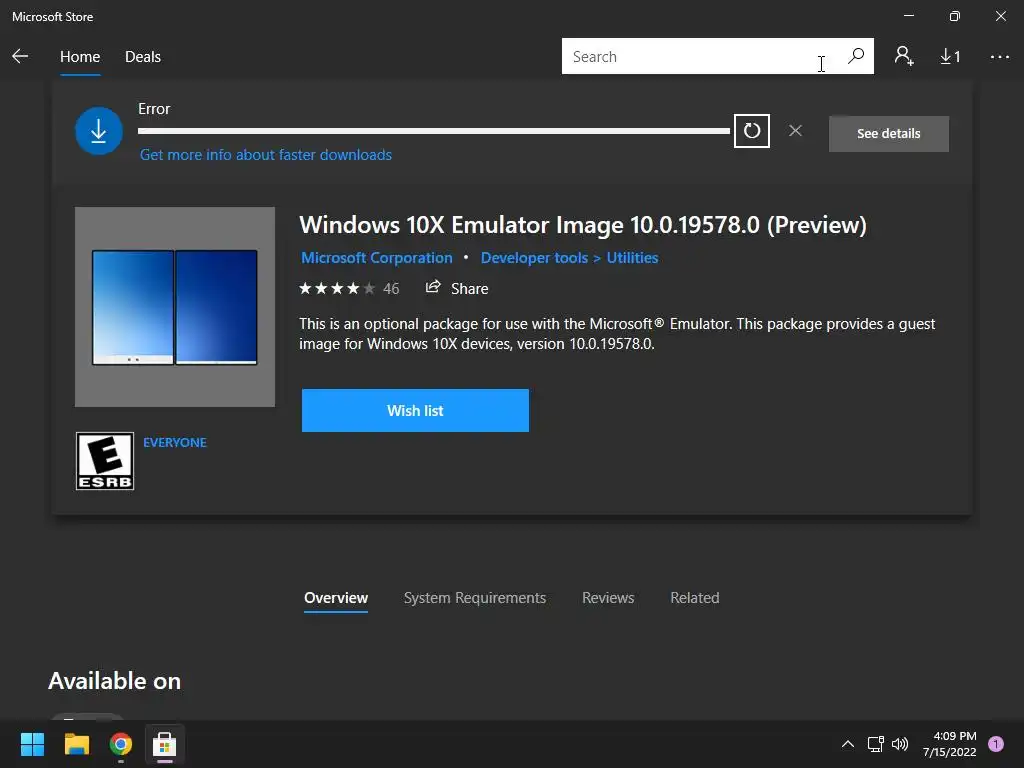Open the network status tray icon
Viewport: 1024px width, 768px height.
(x=875, y=744)
